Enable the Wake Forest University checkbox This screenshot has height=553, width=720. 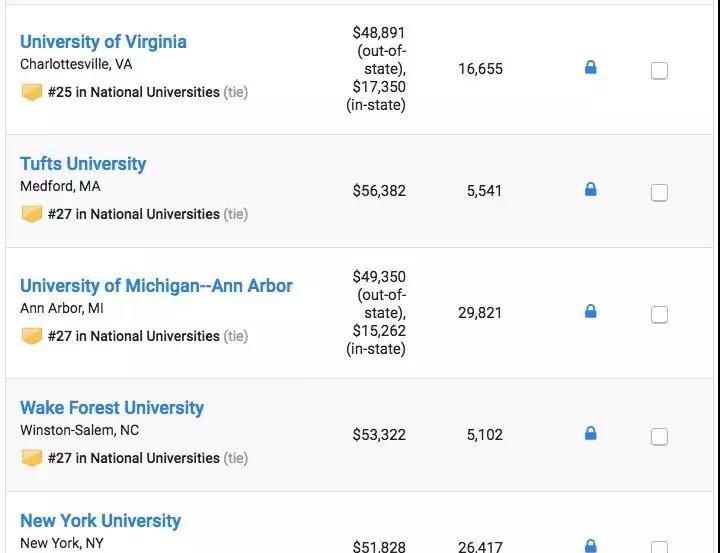[x=659, y=436]
